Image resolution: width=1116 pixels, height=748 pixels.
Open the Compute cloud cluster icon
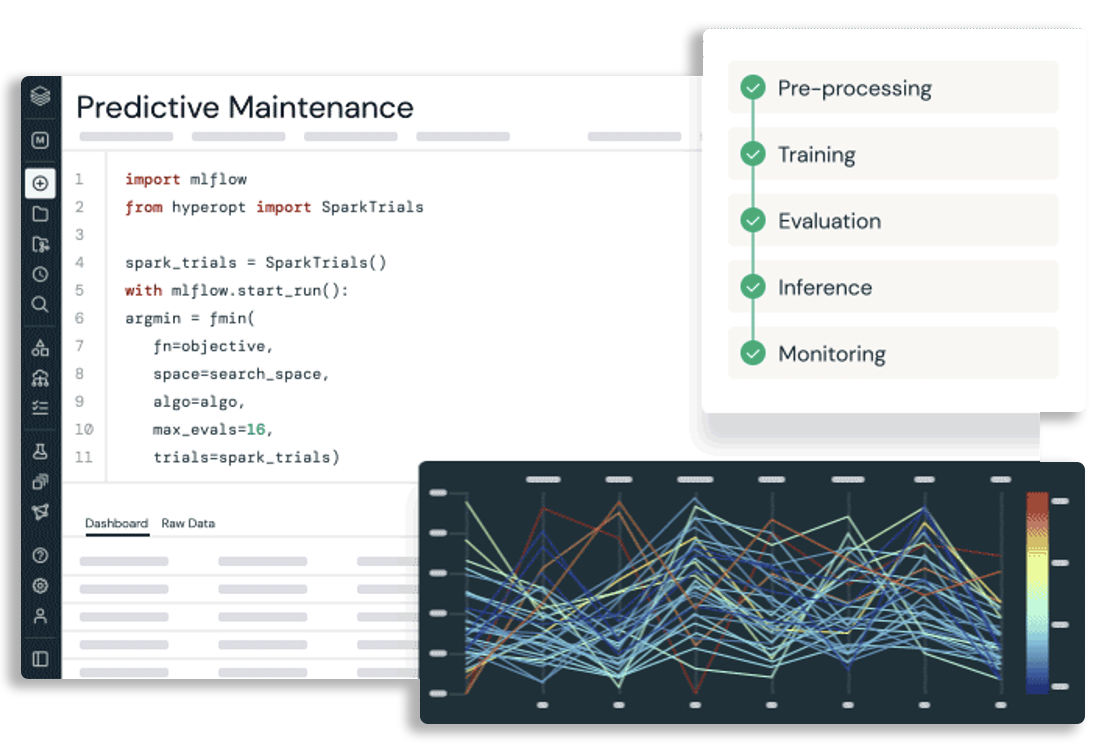(x=41, y=378)
